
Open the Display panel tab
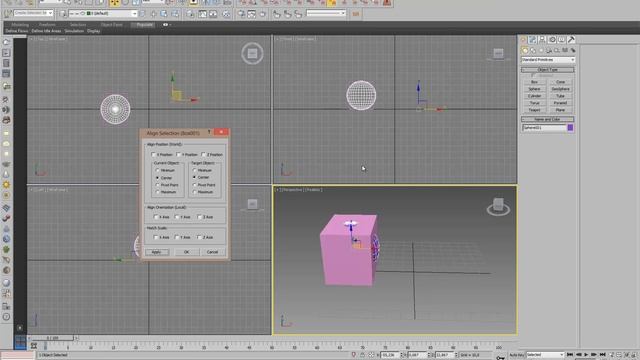point(562,40)
